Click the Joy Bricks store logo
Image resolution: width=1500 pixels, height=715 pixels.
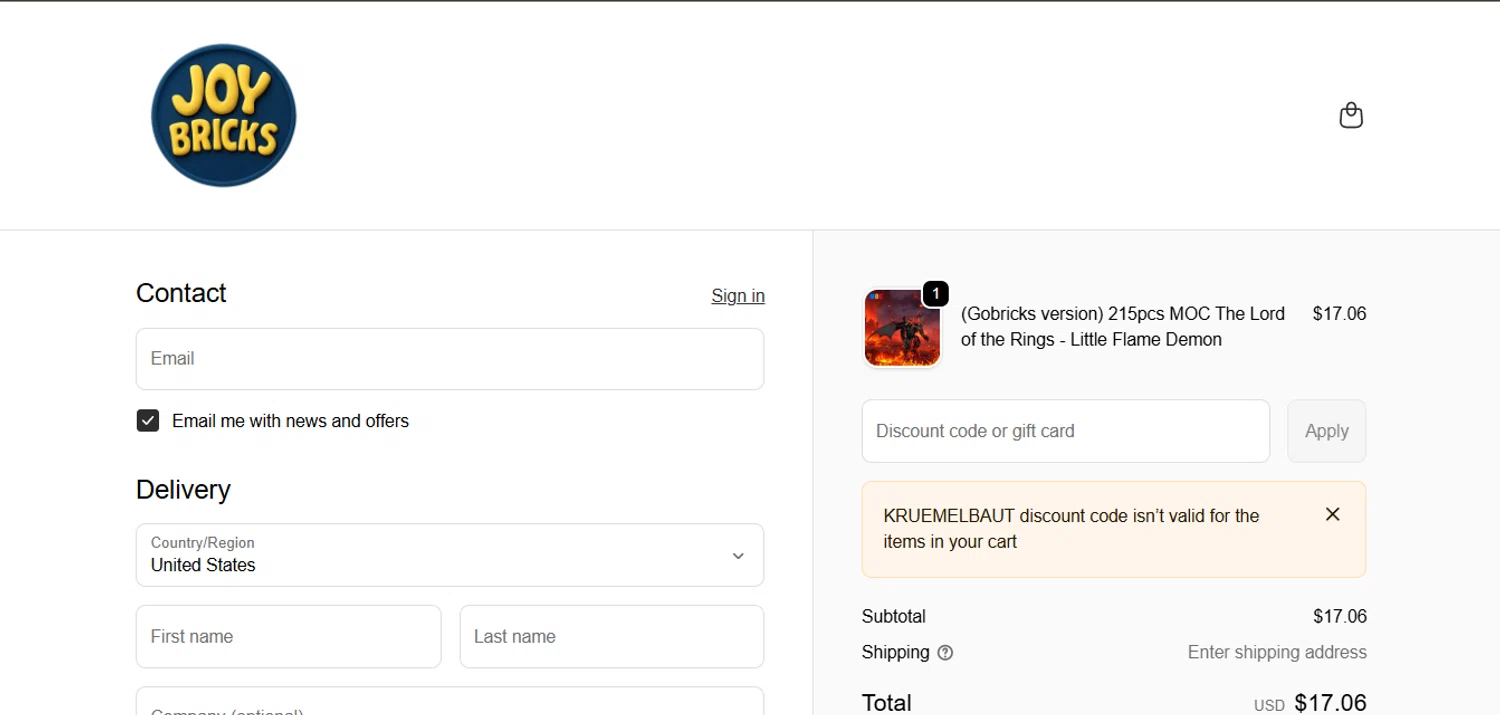pos(224,115)
